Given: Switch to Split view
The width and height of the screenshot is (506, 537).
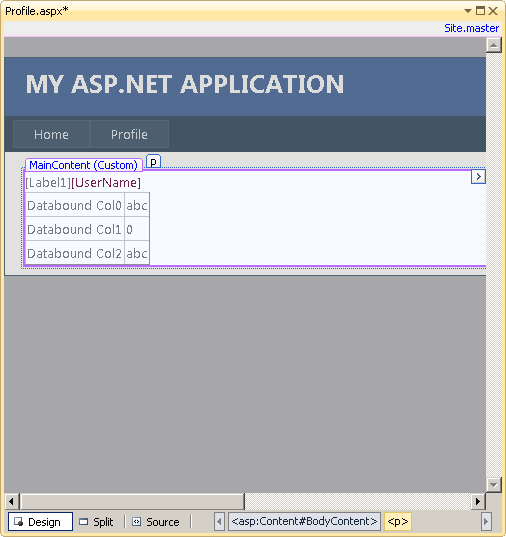Looking at the screenshot, I should (96, 522).
